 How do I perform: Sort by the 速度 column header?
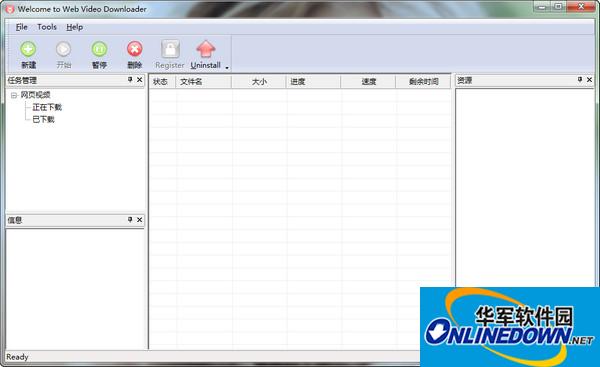pyautogui.click(x=368, y=82)
